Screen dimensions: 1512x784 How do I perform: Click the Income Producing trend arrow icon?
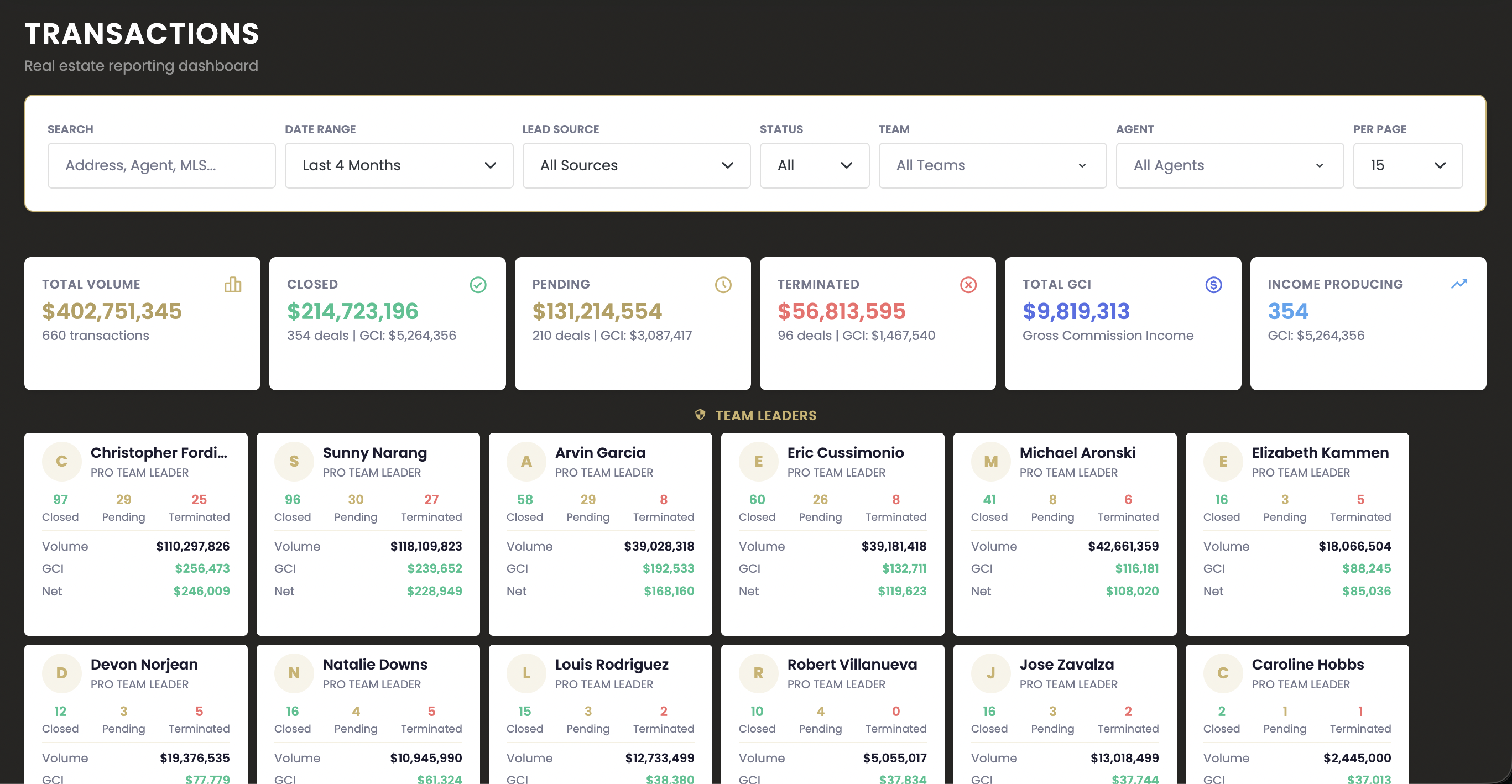[1458, 284]
